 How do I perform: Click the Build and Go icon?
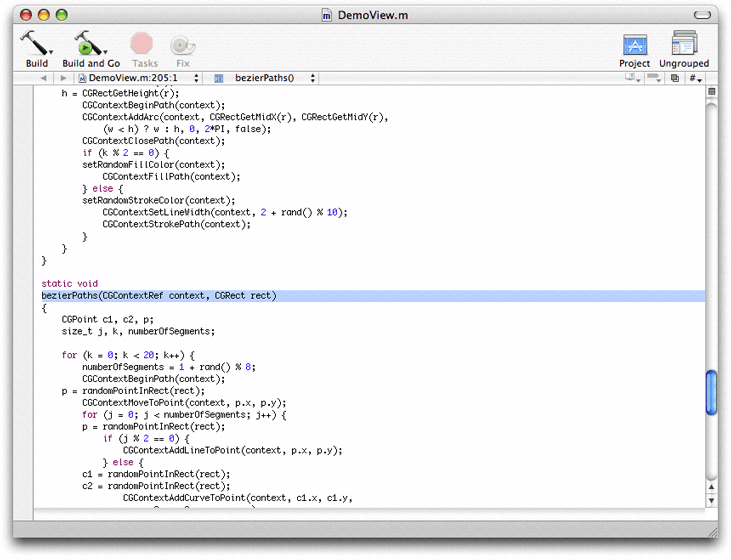(x=90, y=44)
